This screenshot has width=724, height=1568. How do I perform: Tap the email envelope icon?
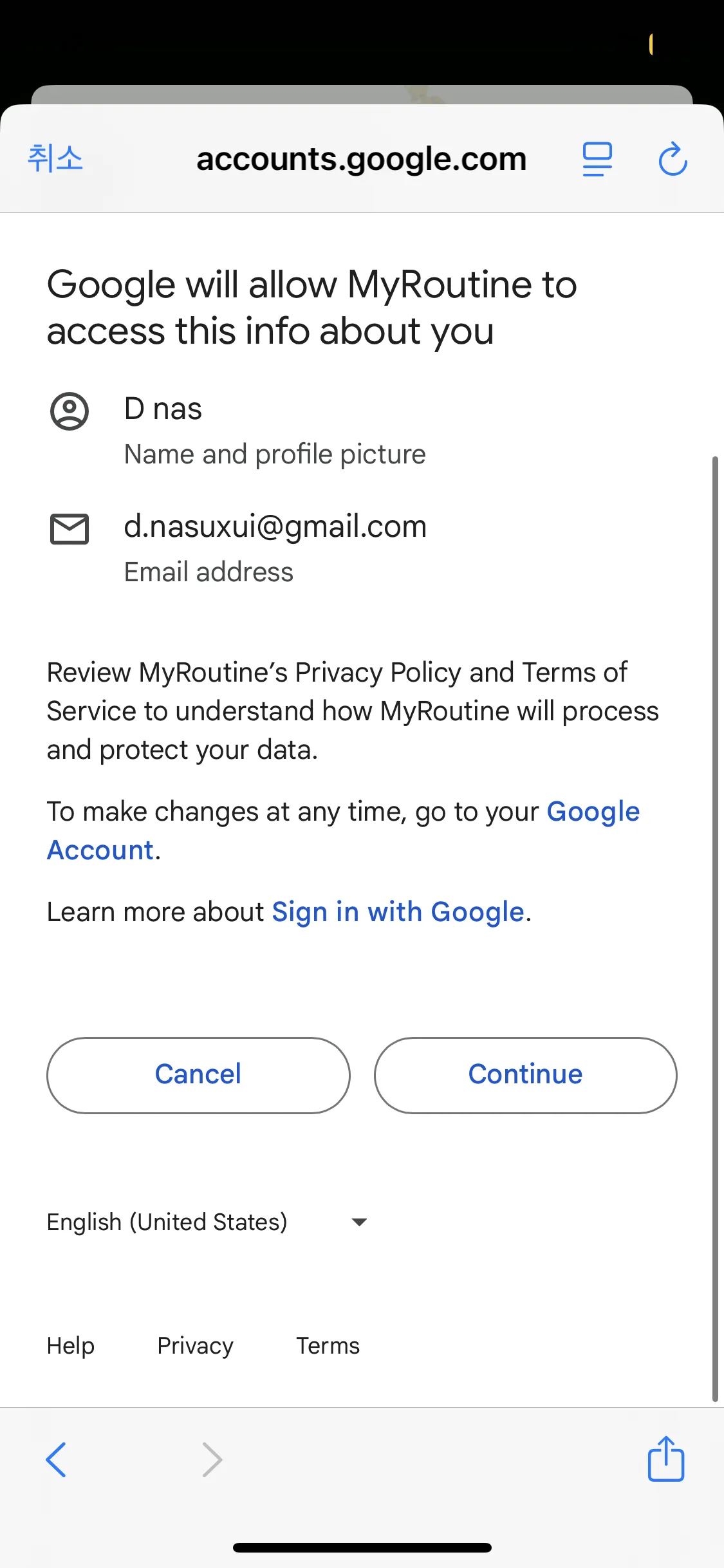pos(70,529)
